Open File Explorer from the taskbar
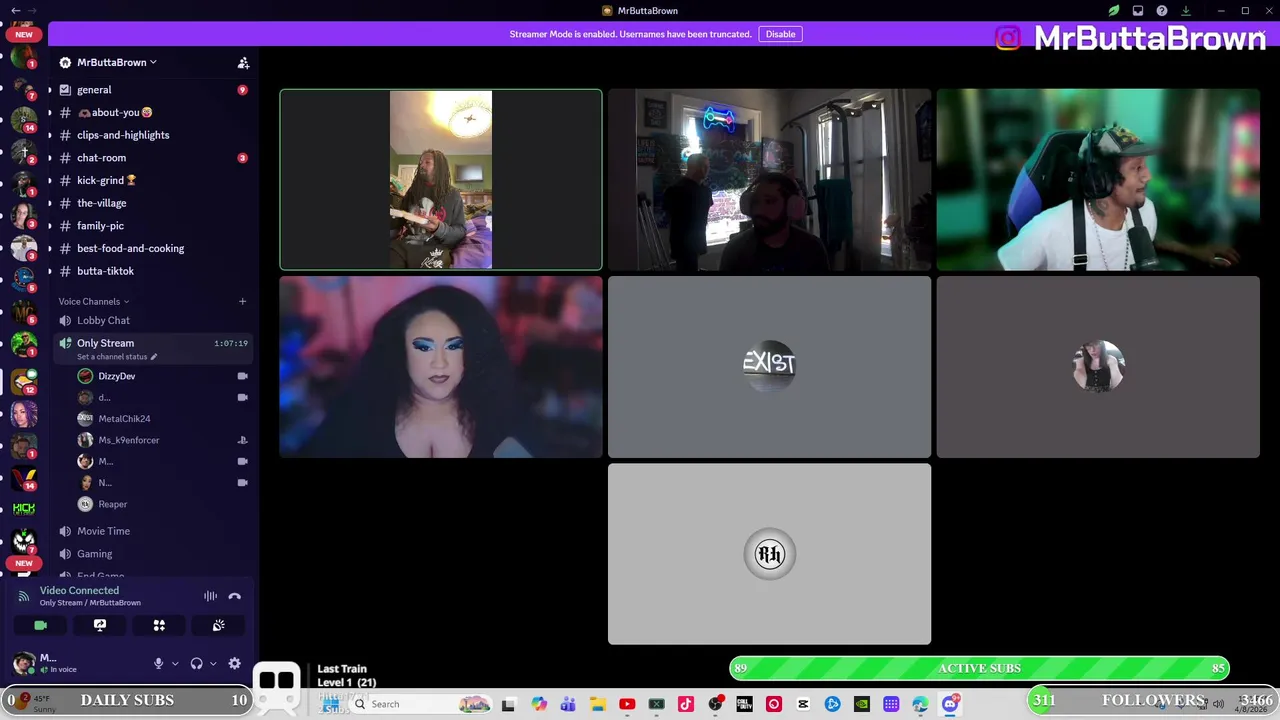Screen dimensions: 1280x720 [597, 704]
